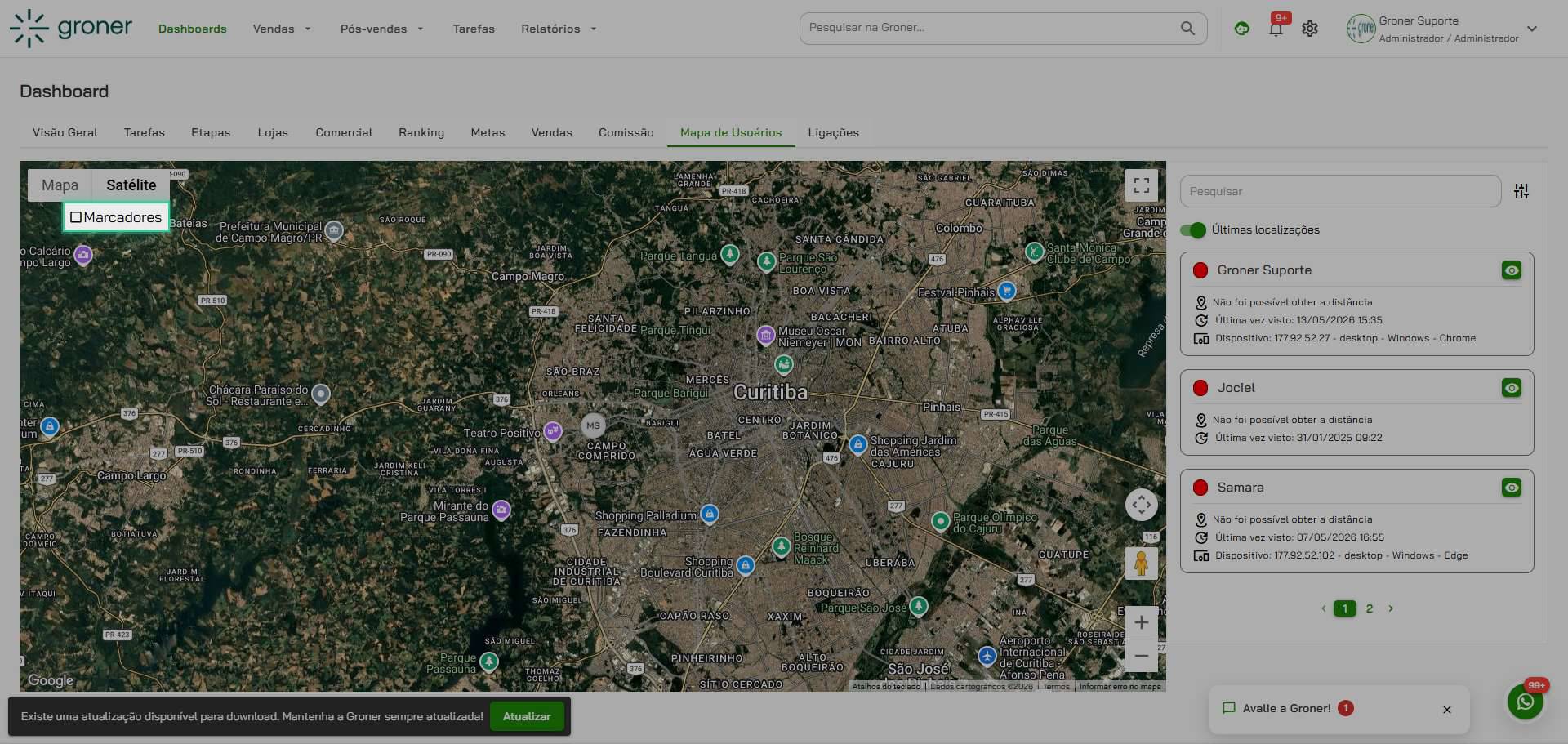
Task: Click the Aeroporto Afonso Pena pin
Action: click(987, 655)
